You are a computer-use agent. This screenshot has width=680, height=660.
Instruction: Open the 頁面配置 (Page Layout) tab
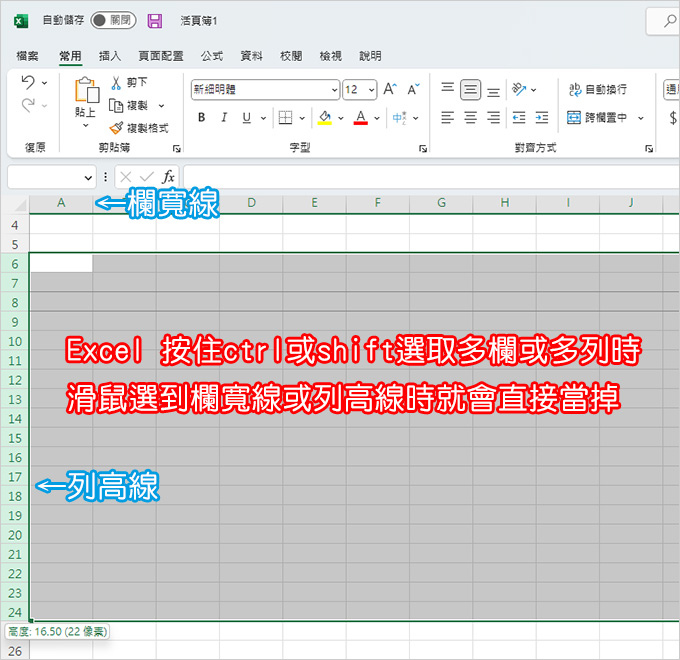click(x=160, y=56)
